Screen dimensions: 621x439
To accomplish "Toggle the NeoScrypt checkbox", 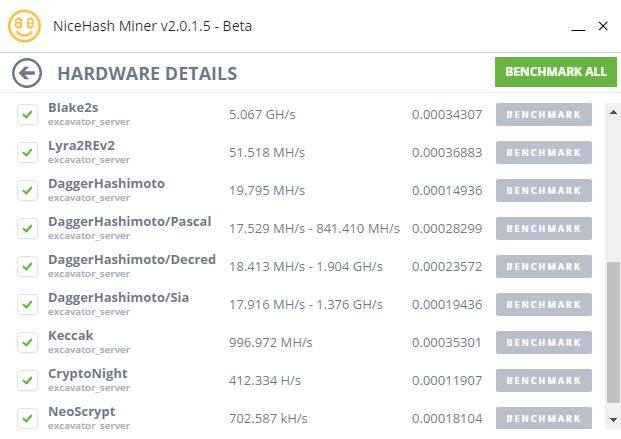I will tap(28, 418).
